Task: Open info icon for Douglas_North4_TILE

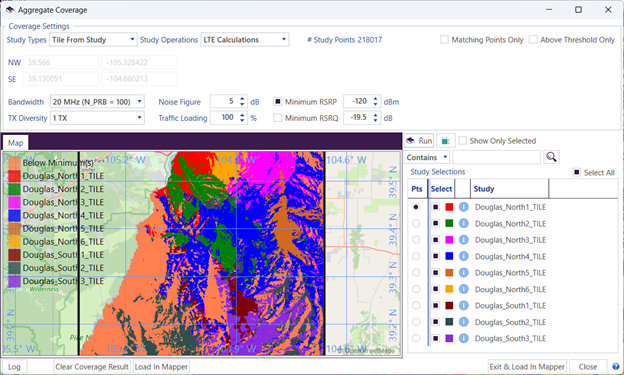Action: (463, 256)
